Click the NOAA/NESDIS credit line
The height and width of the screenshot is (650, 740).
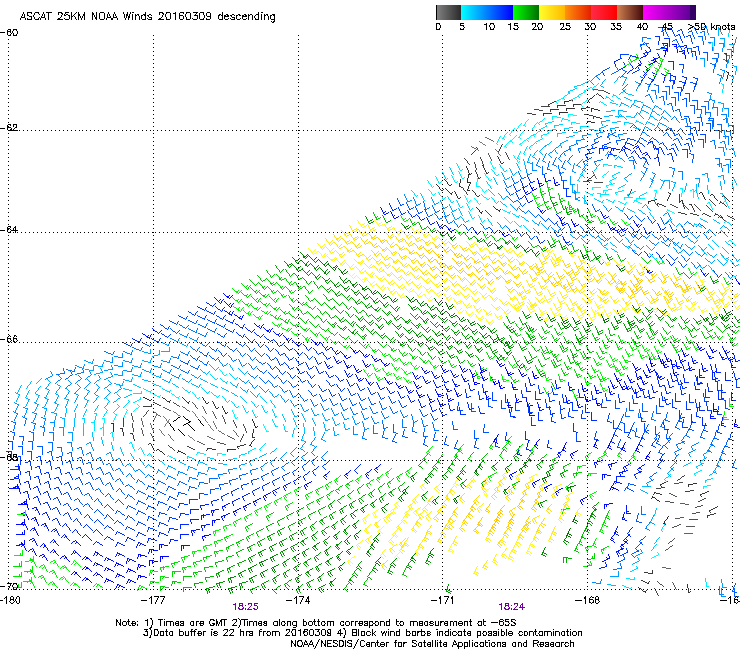[432, 644]
